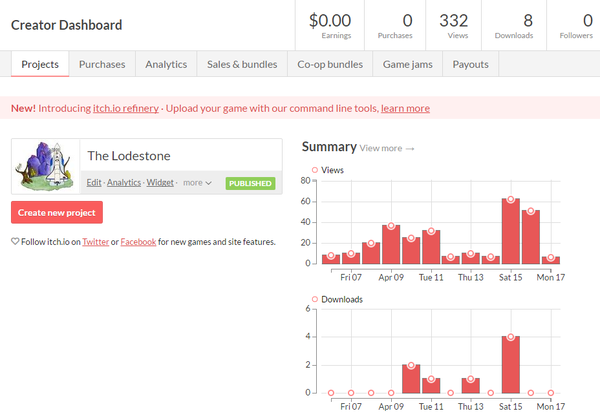Click the Sat 15 views bar
Image resolution: width=600 pixels, height=420 pixels.
click(x=511, y=231)
